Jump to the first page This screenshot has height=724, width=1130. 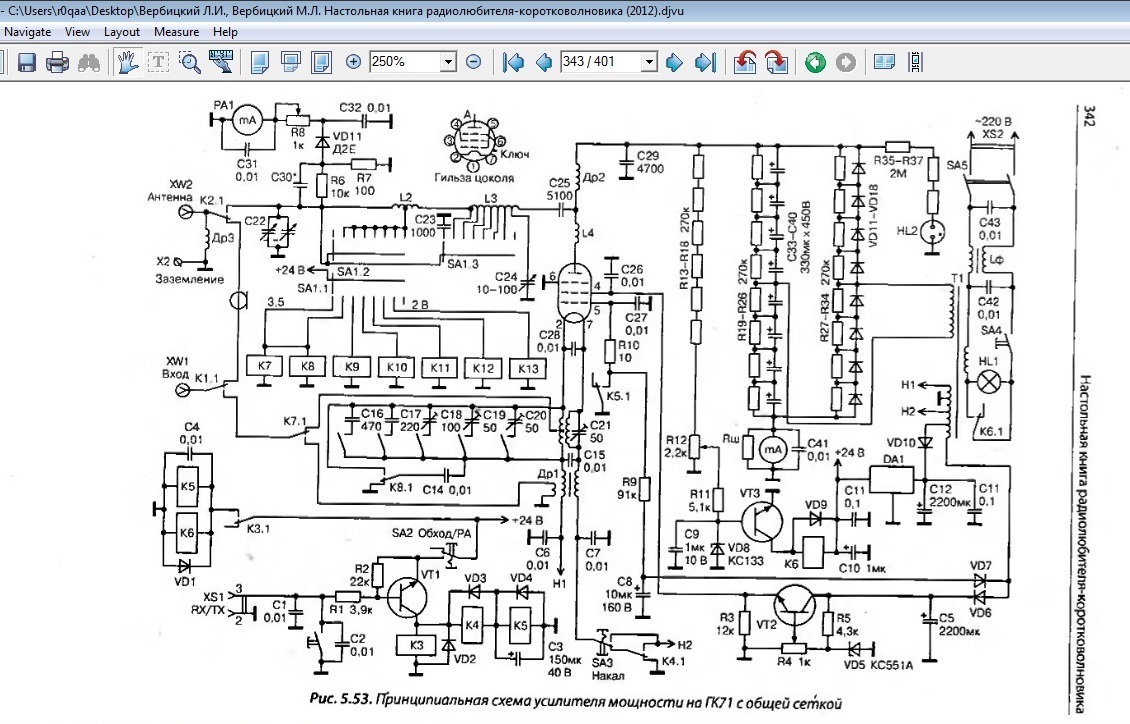513,62
